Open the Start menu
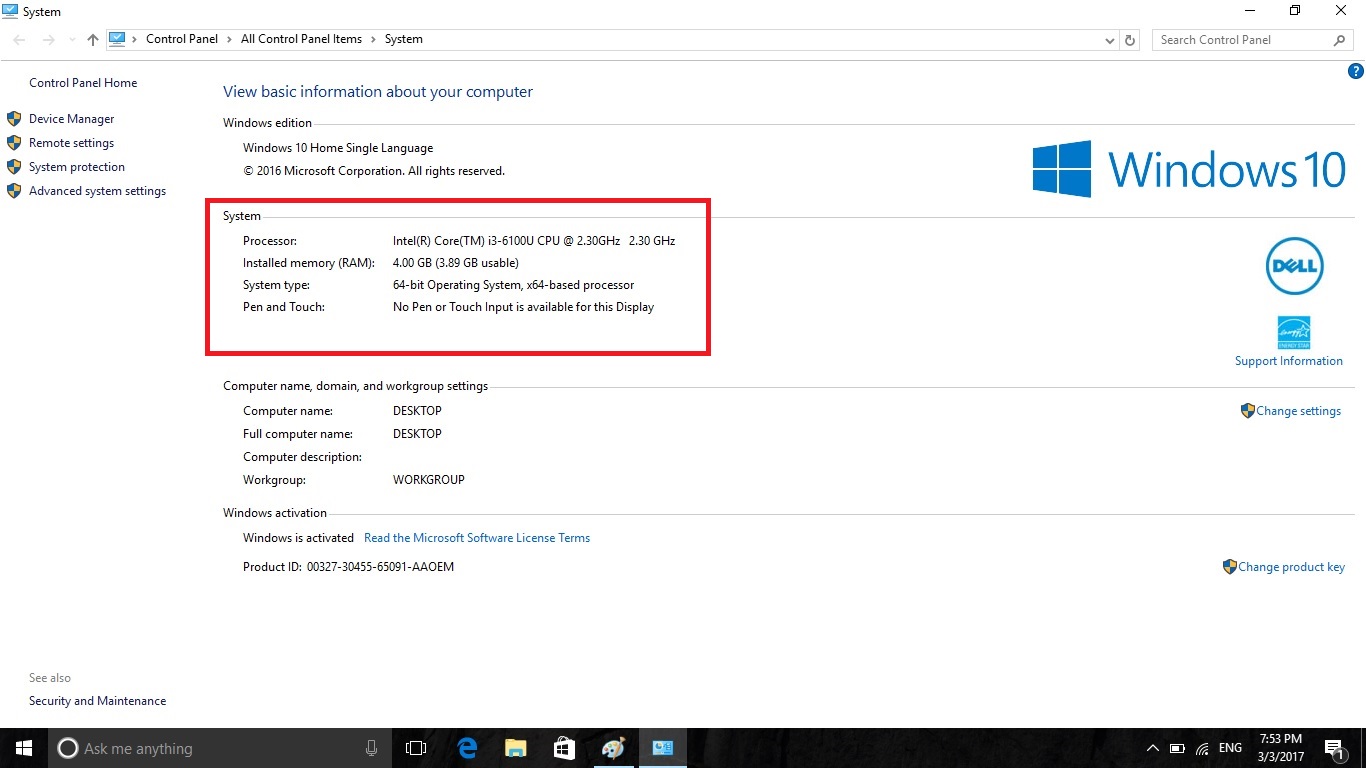Screen dimensions: 1366x768 (x=24, y=747)
